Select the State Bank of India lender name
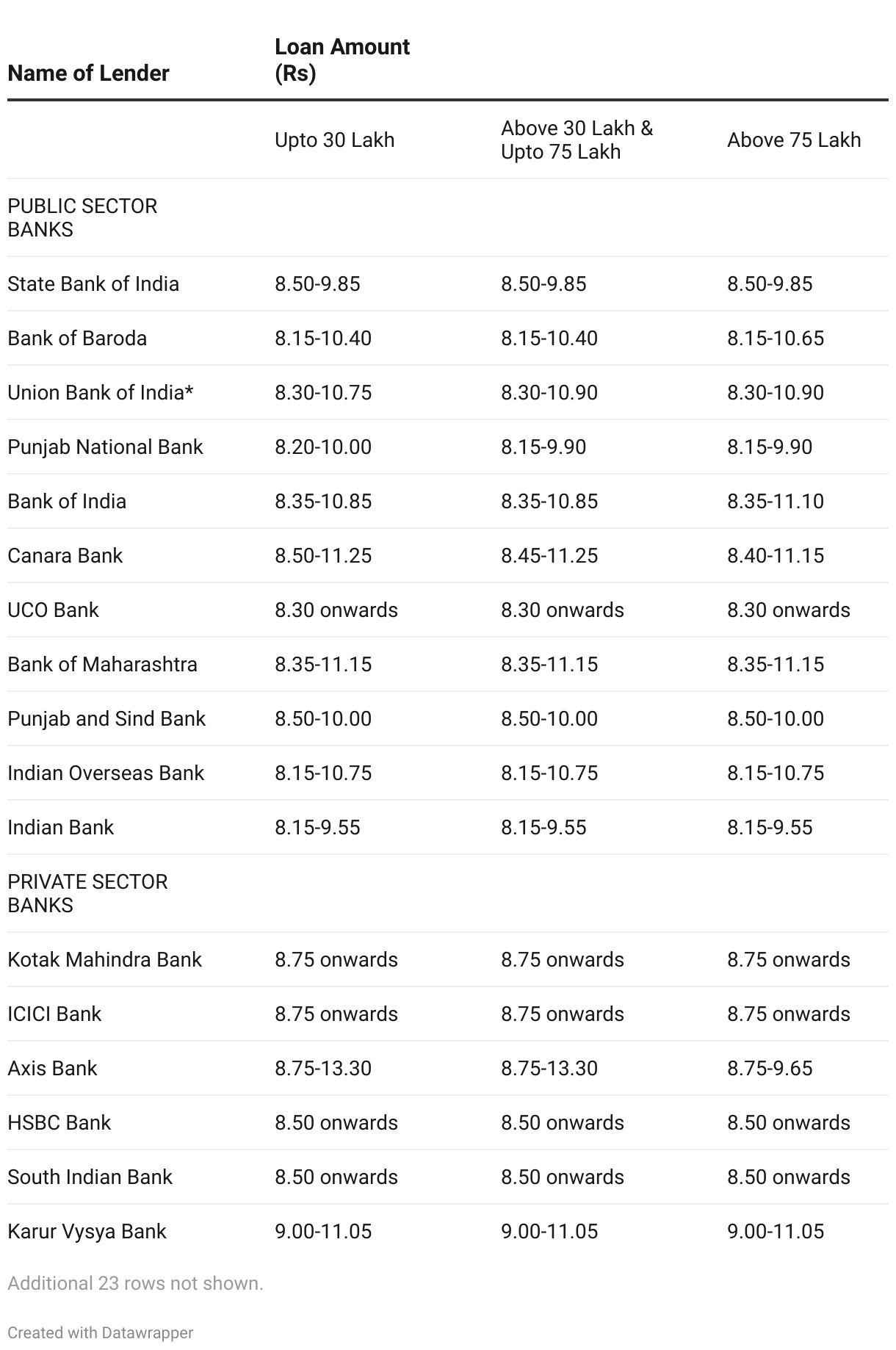896x1350 pixels. pos(93,284)
